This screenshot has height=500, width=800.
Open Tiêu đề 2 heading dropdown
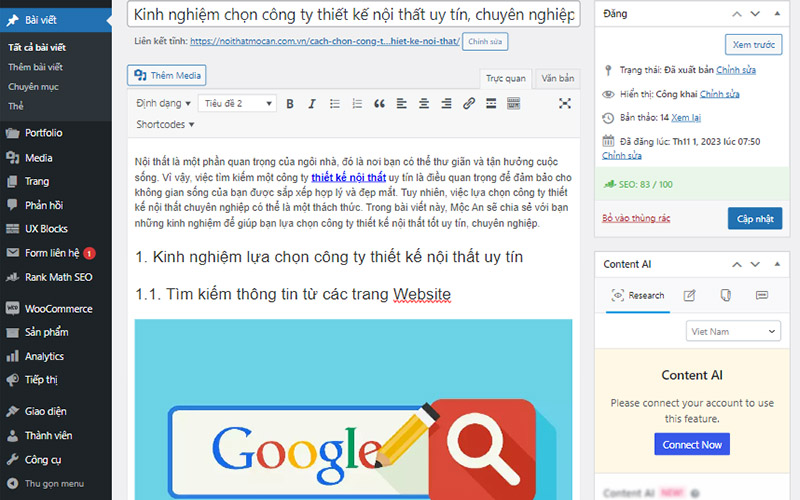coord(237,104)
